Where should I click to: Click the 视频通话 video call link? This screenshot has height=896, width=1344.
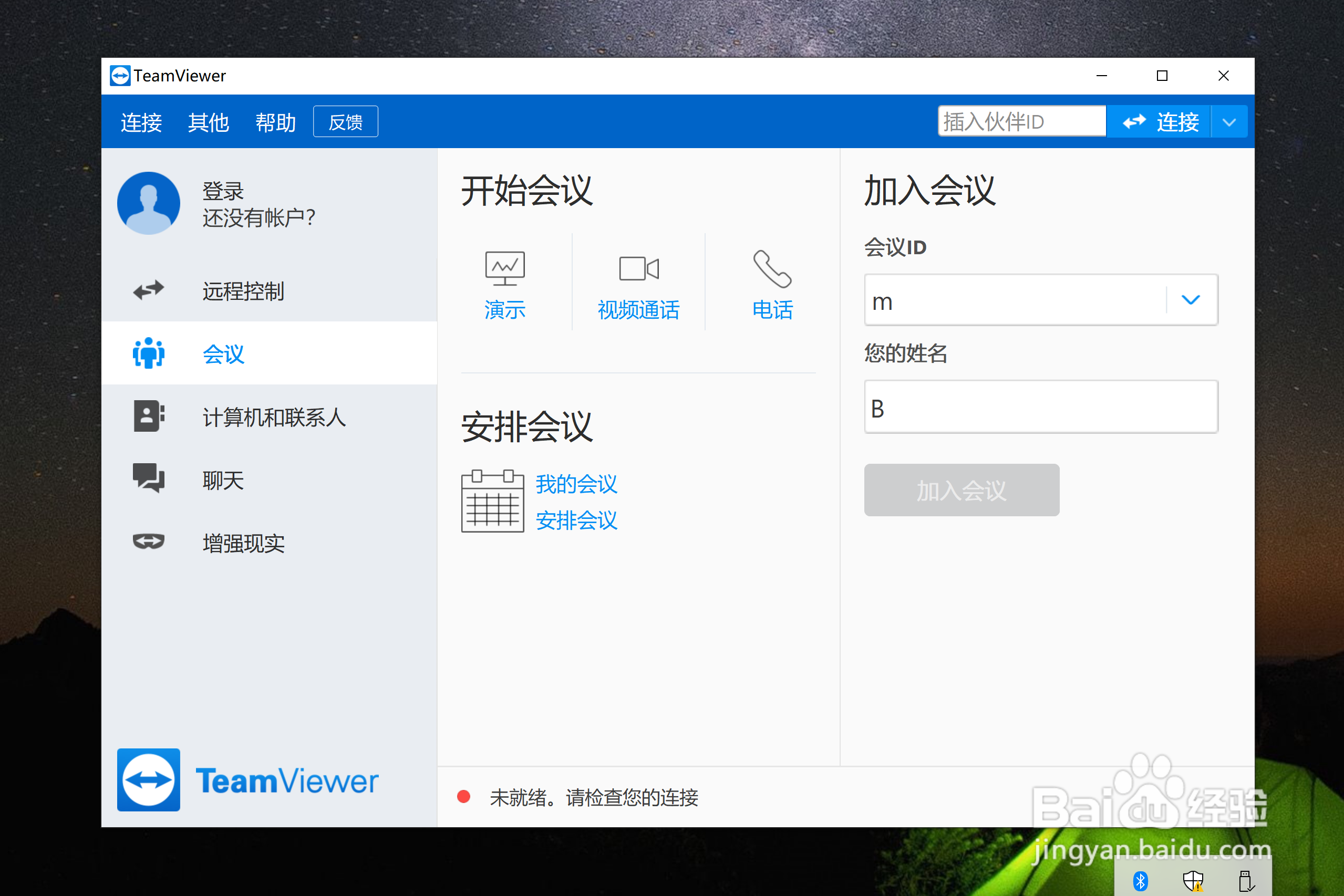click(638, 310)
